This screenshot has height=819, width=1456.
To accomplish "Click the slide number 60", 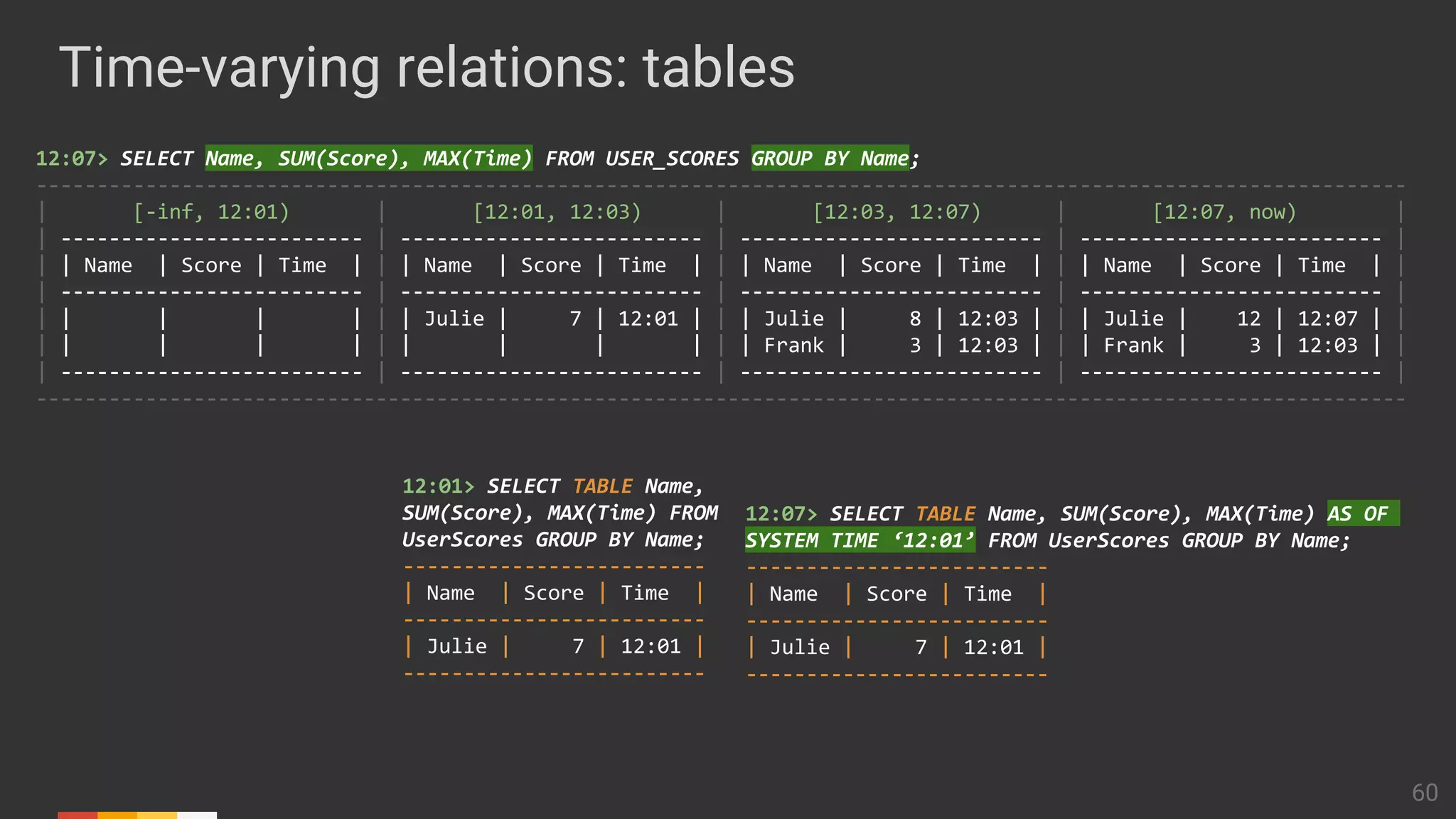I will 1425,793.
